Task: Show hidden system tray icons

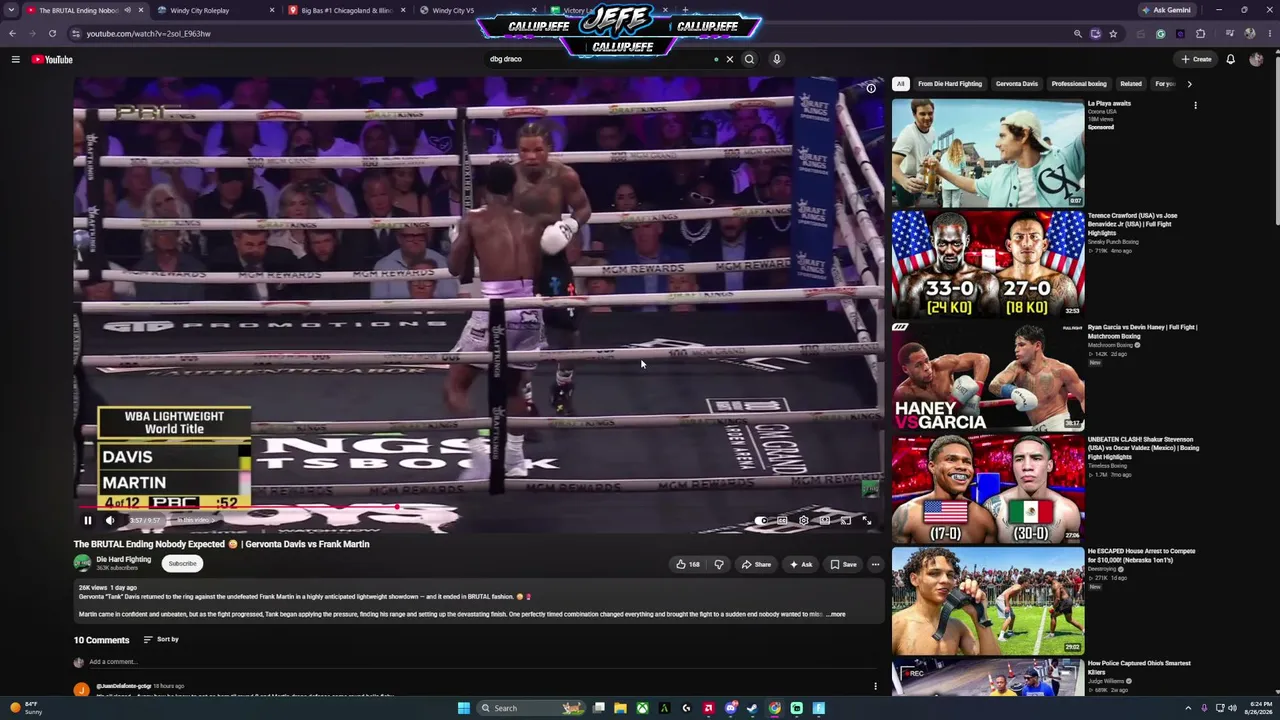Action: [x=1188, y=708]
